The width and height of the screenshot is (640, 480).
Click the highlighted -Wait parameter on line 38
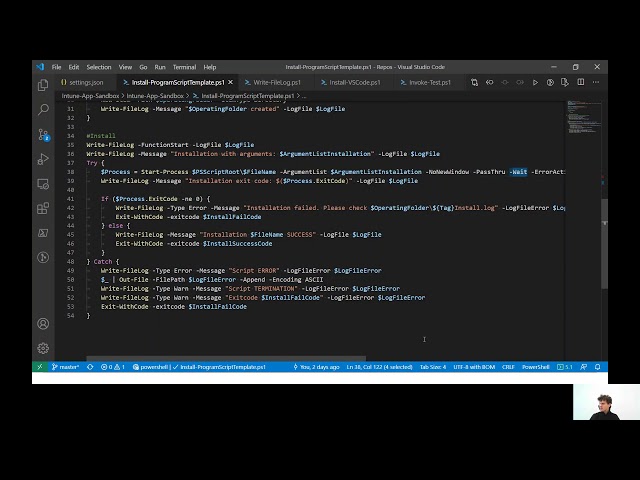coord(518,172)
